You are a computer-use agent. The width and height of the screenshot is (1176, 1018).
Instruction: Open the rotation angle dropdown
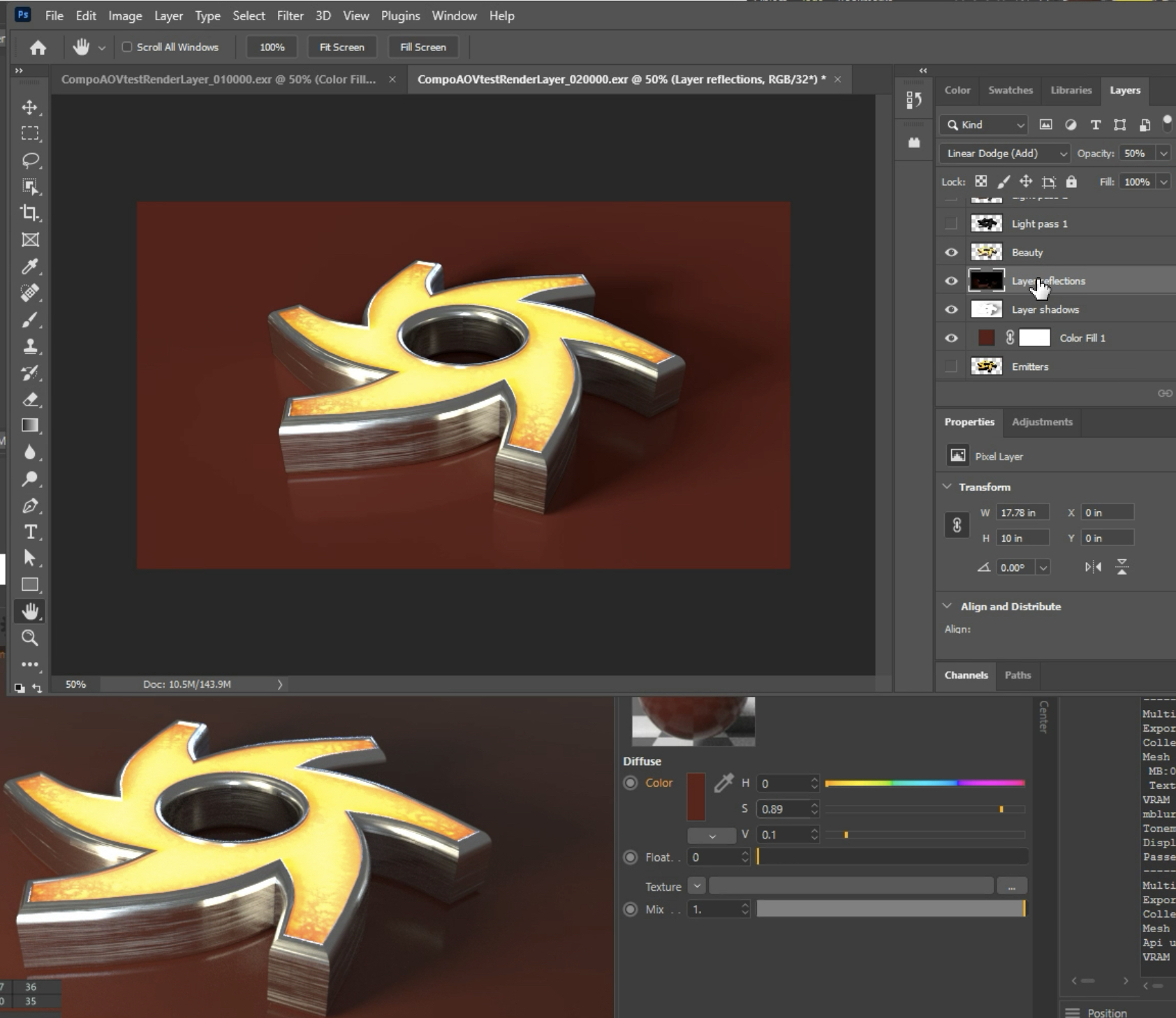tap(1043, 568)
